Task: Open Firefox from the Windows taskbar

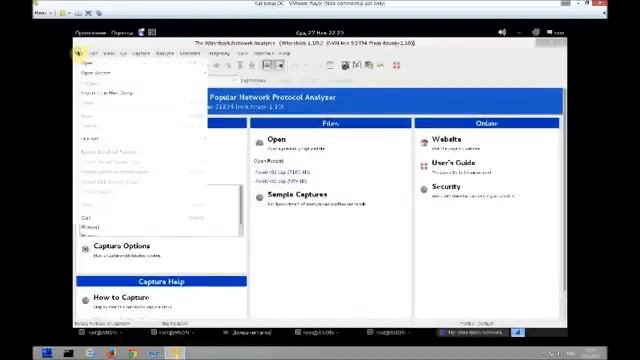Action: 111,353
